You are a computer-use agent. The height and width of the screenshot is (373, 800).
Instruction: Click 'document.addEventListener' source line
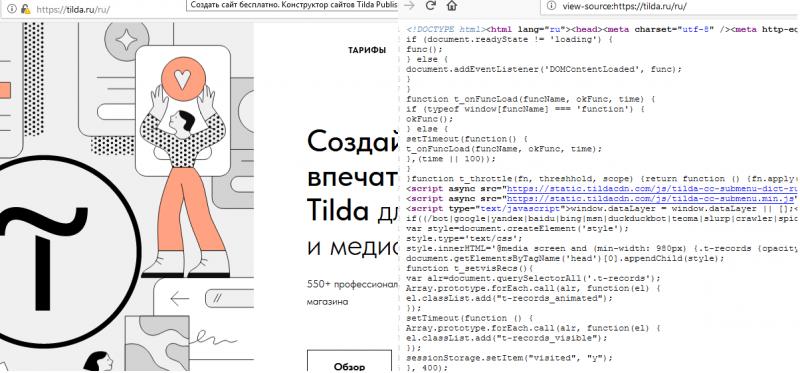pyautogui.click(x=544, y=69)
